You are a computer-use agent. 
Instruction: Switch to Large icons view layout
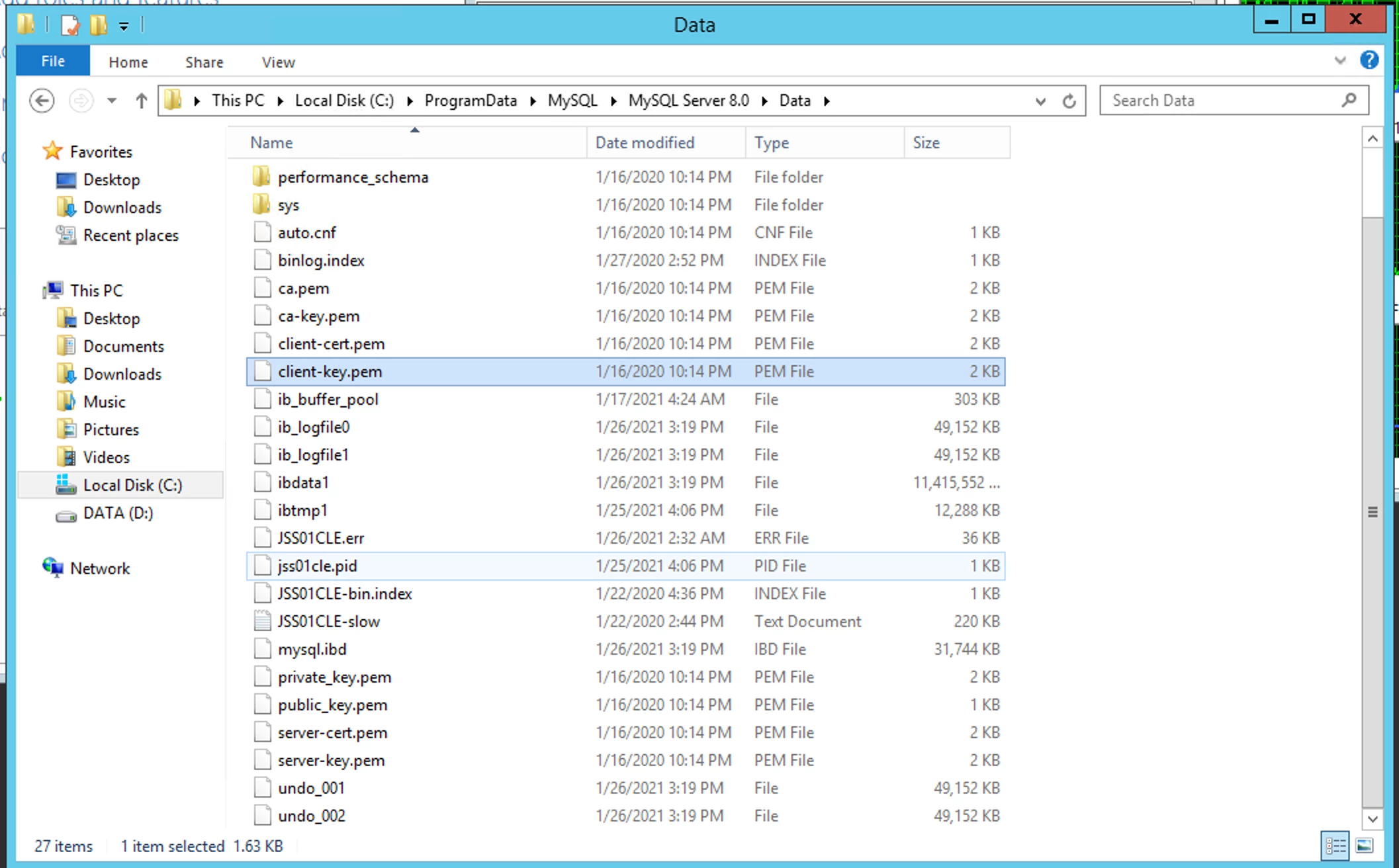(x=1365, y=846)
